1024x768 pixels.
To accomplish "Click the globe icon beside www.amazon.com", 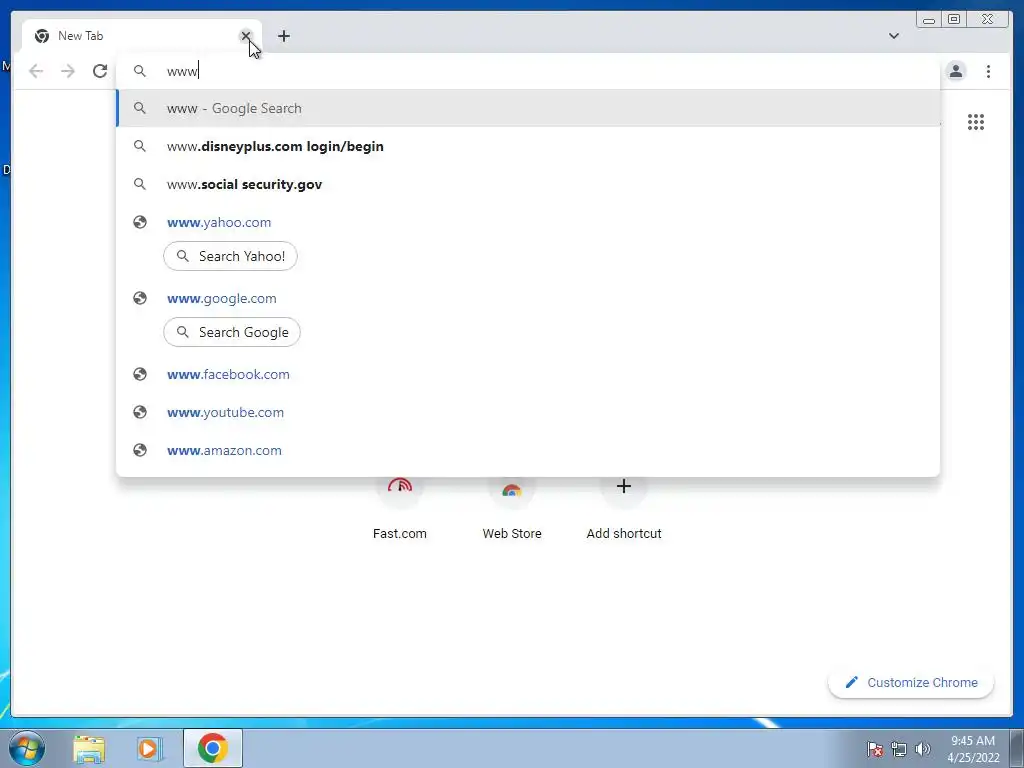I will tap(140, 450).
